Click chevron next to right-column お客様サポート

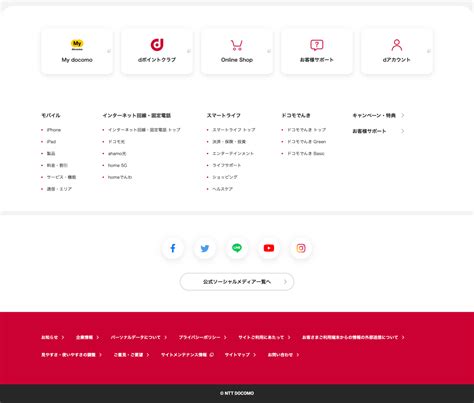(x=403, y=131)
